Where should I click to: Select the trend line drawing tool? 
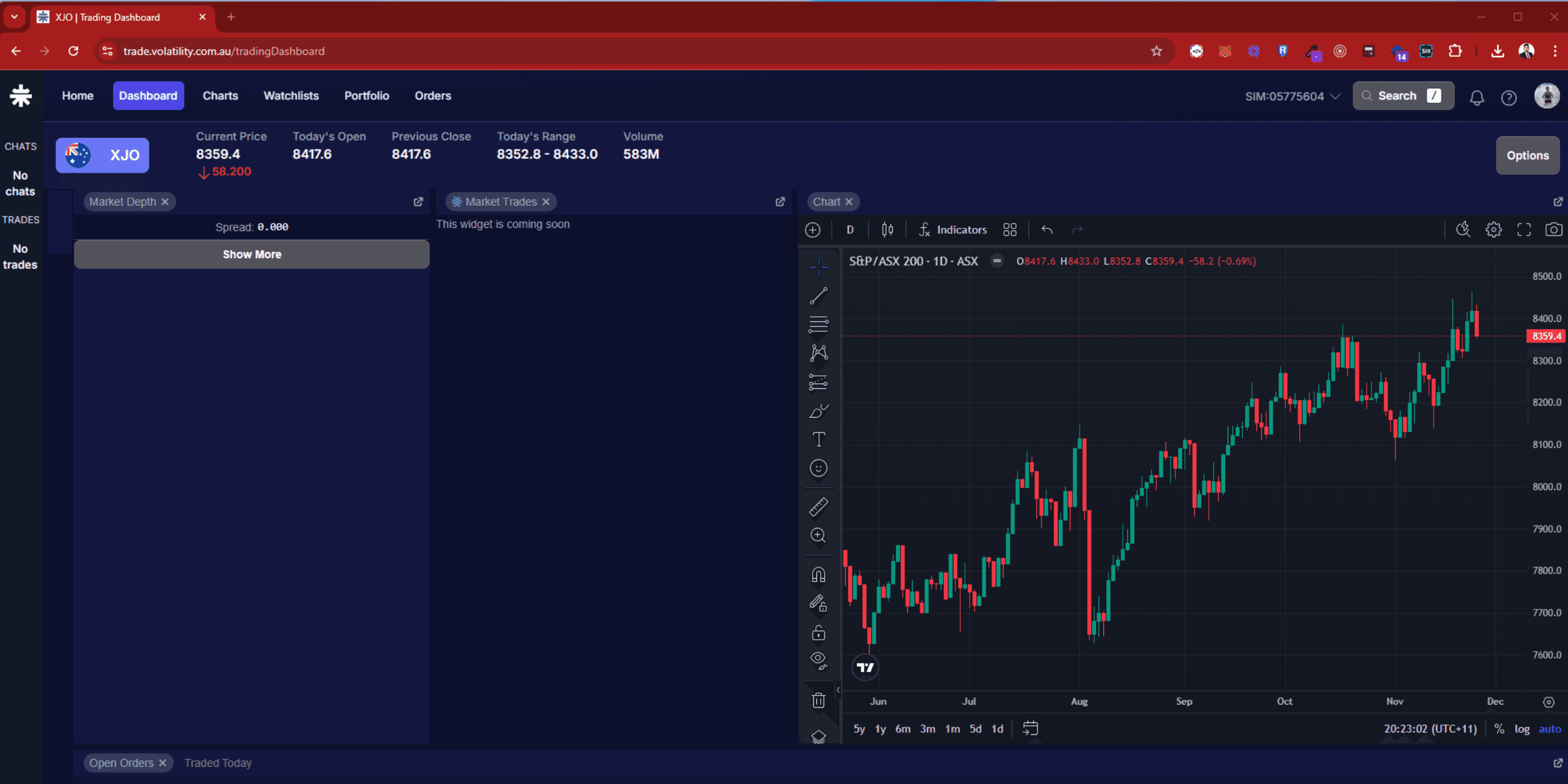pyautogui.click(x=818, y=296)
